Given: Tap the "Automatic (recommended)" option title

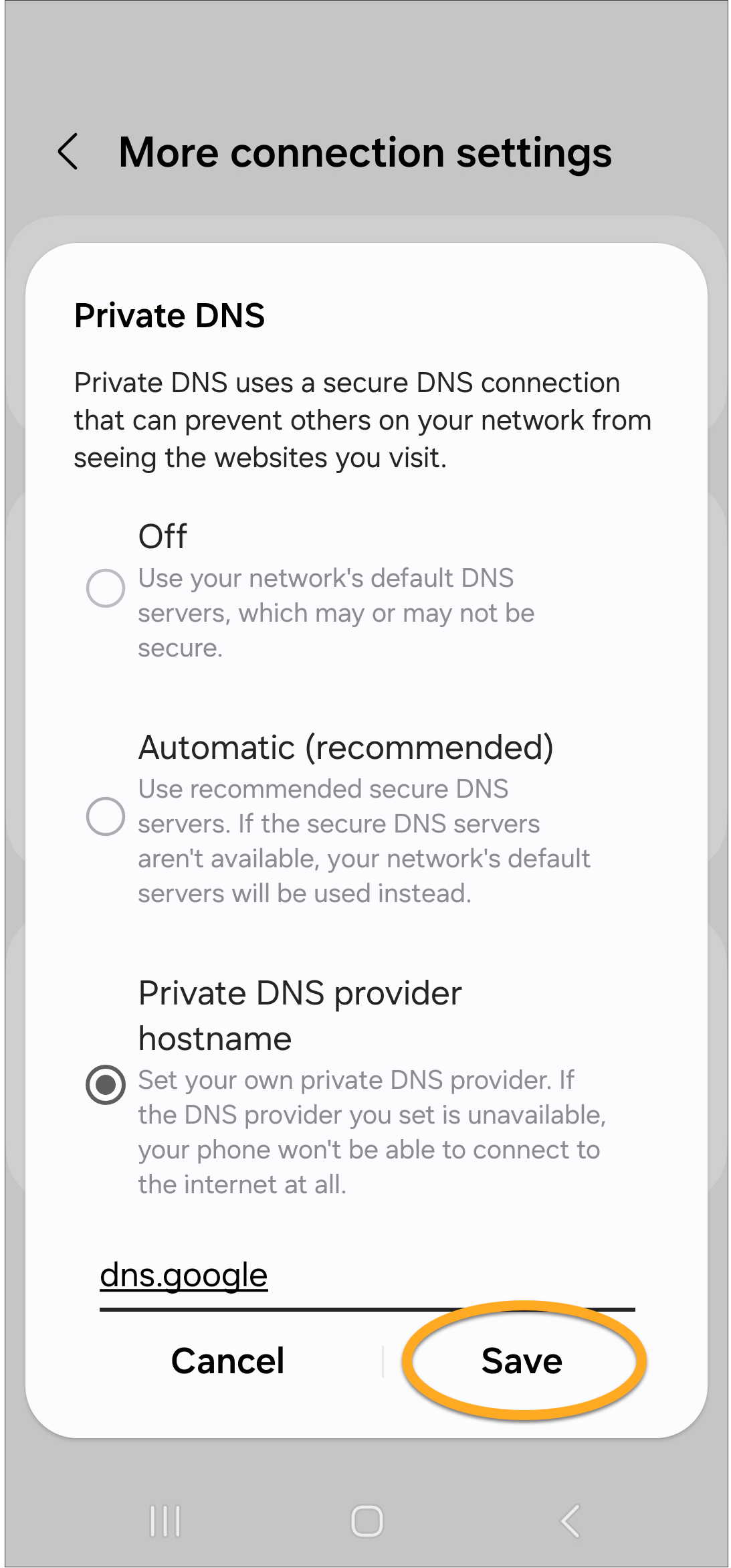Looking at the screenshot, I should (x=346, y=748).
